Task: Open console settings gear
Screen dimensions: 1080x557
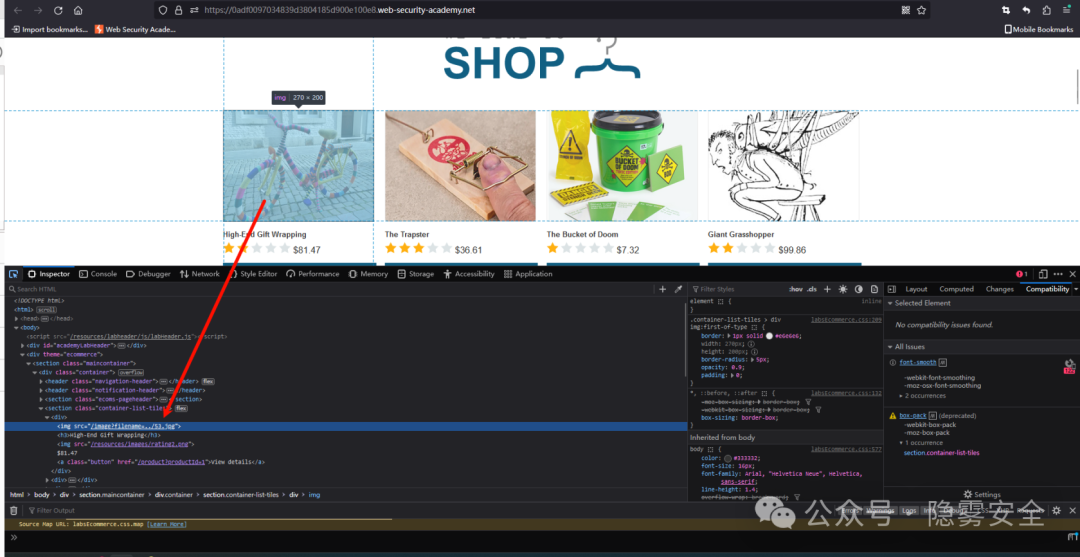Action: 1056,510
